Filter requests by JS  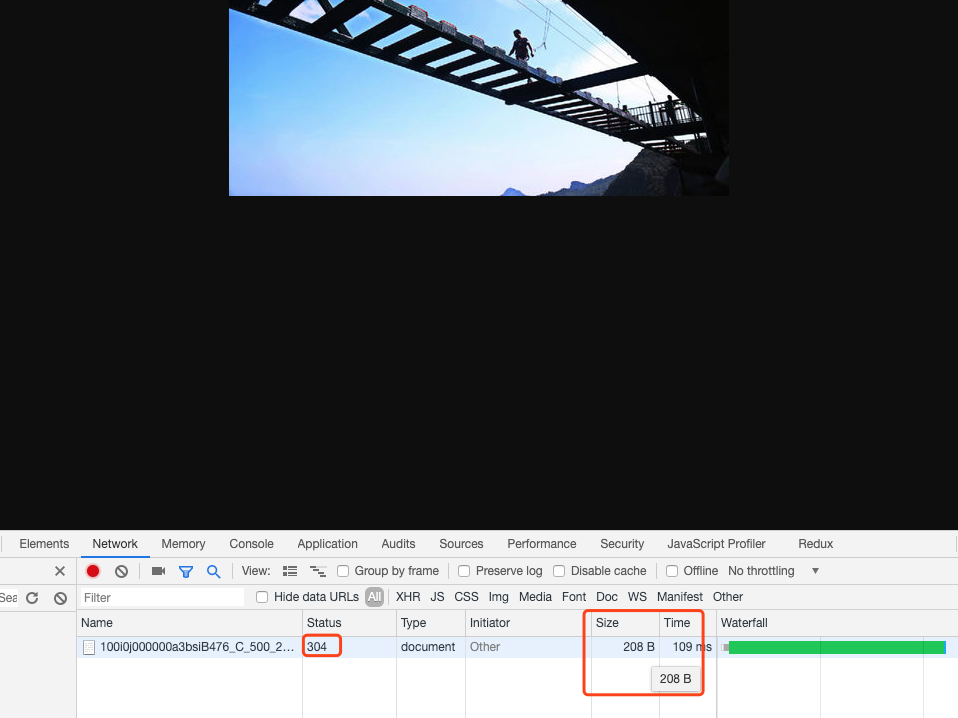click(437, 597)
